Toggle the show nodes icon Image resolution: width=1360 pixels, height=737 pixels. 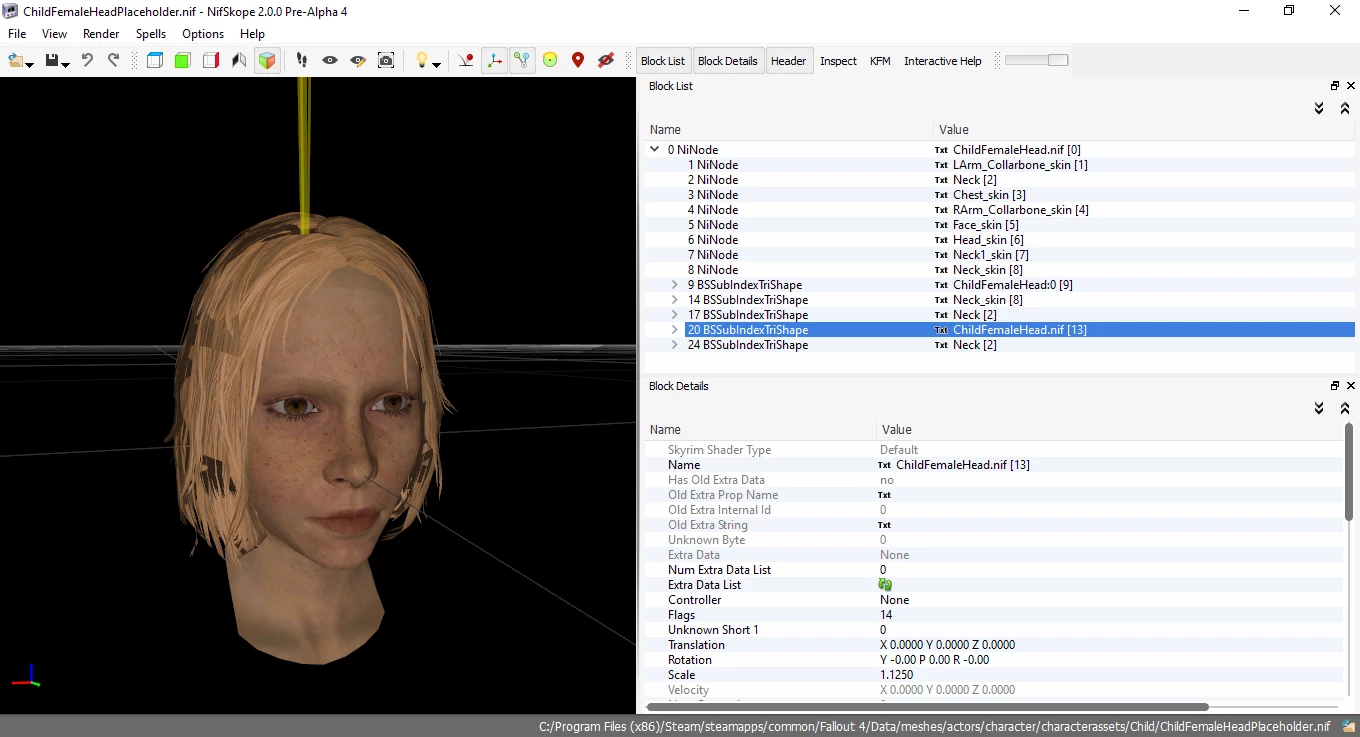click(x=522, y=61)
